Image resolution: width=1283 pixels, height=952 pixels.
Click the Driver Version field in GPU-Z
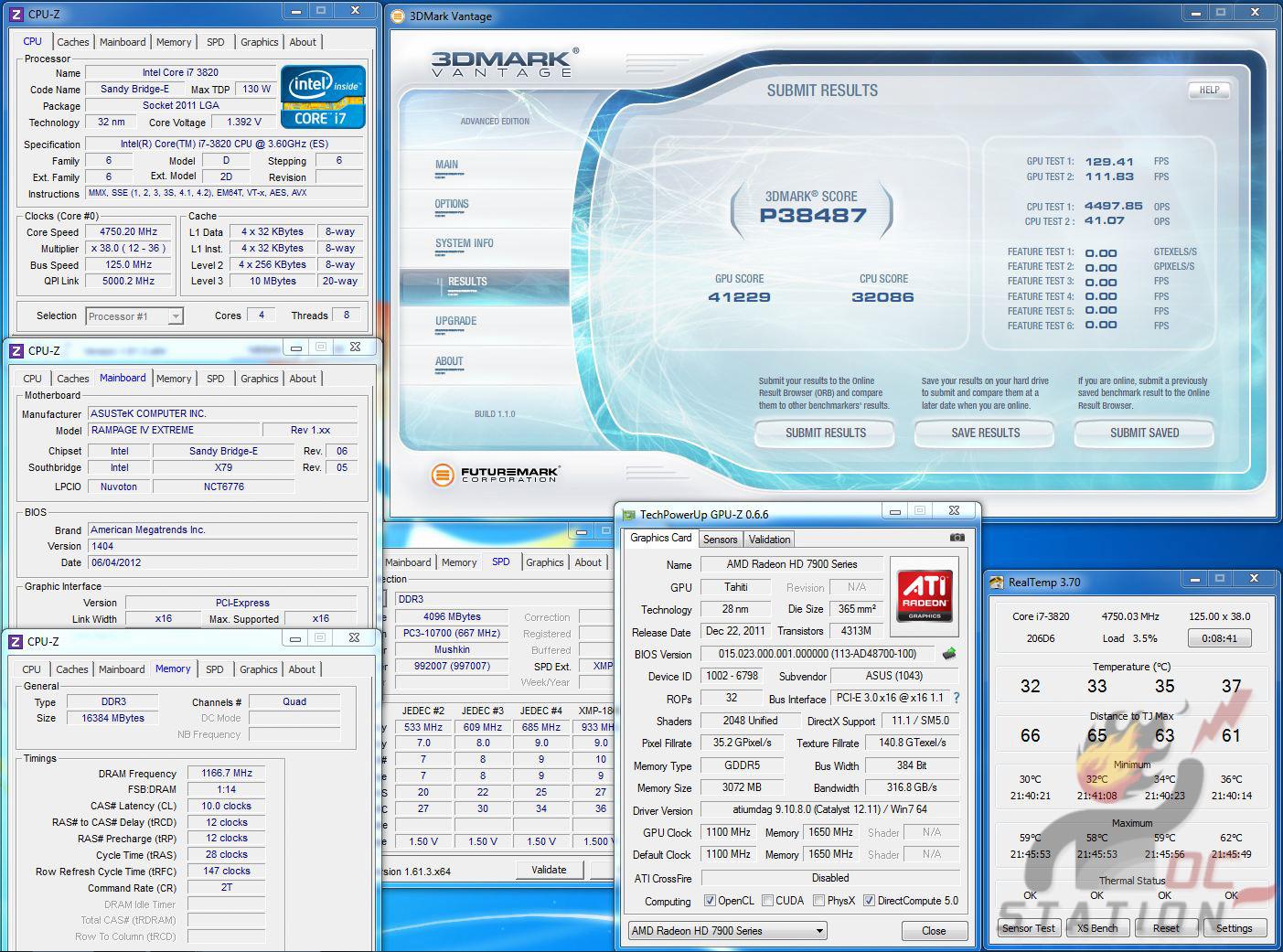829,809
